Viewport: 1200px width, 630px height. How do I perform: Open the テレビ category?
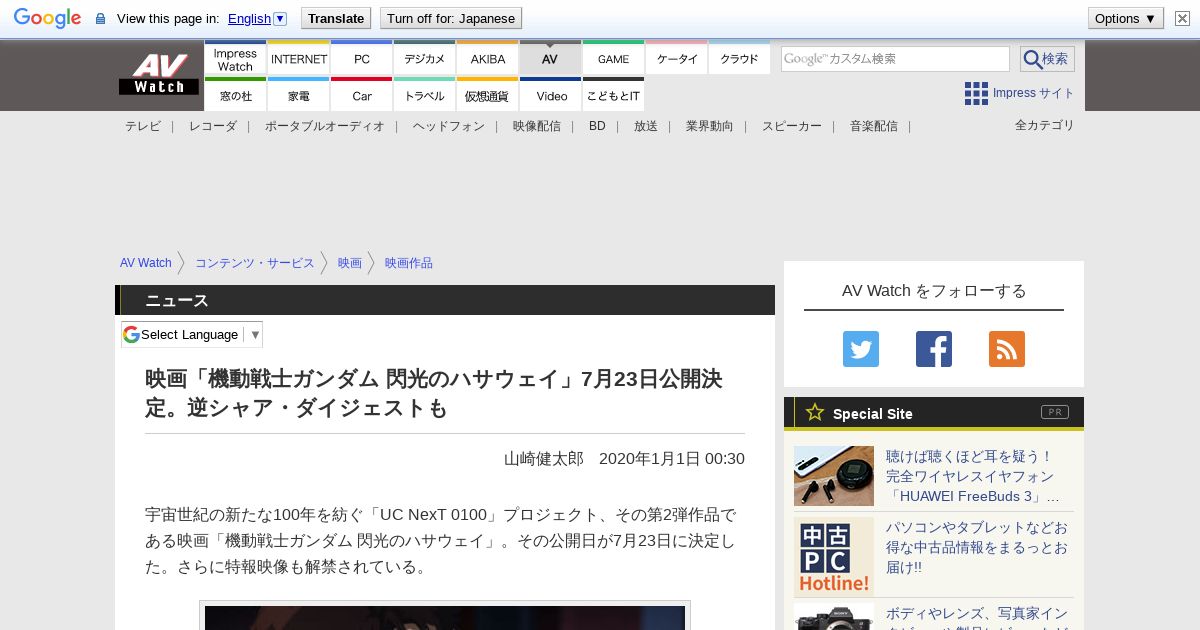143,126
